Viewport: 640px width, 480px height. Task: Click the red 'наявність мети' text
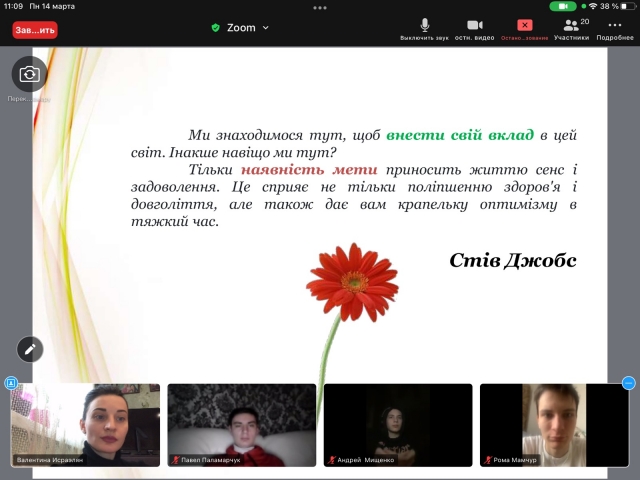tap(309, 169)
